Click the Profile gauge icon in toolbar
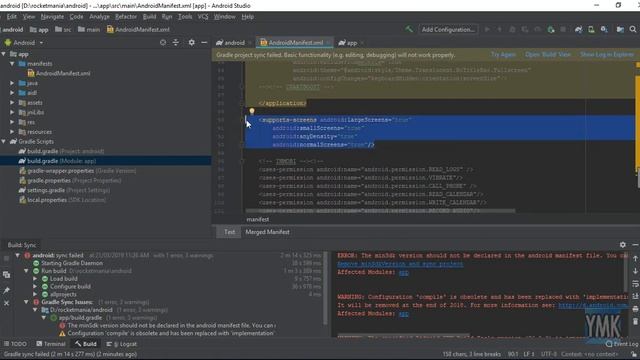 coord(538,29)
